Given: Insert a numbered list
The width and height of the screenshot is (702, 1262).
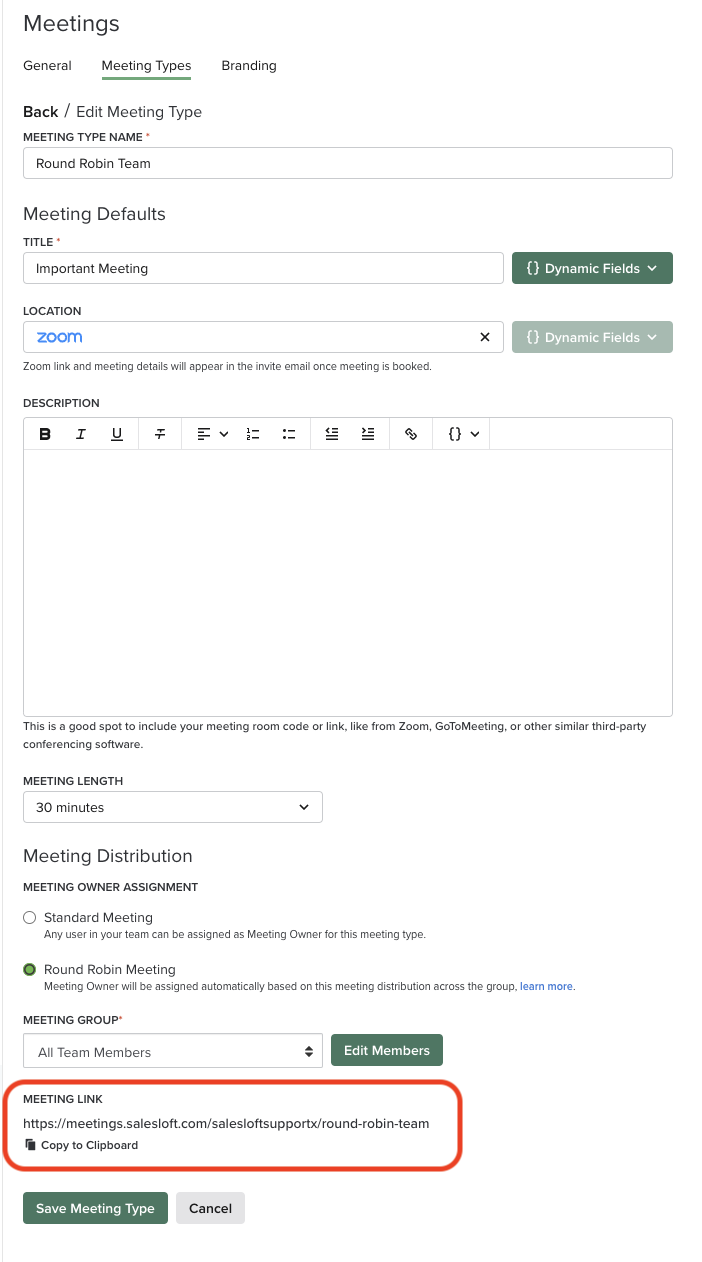Looking at the screenshot, I should pos(253,434).
